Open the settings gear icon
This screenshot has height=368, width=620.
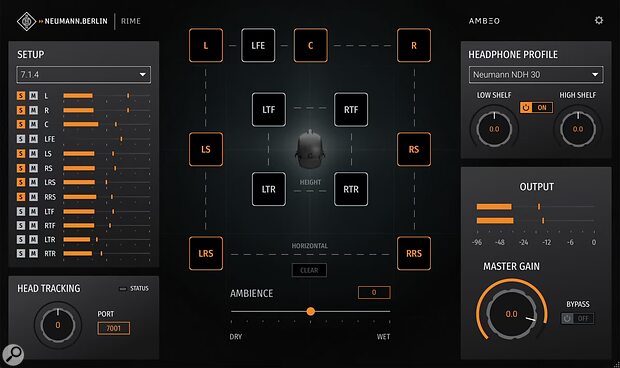(599, 20)
